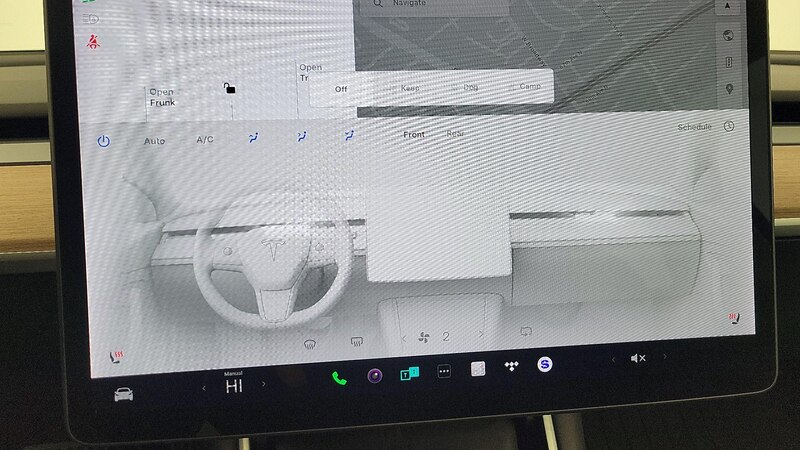This screenshot has height=450, width=800.
Task: Open the purple camera app
Action: point(375,376)
